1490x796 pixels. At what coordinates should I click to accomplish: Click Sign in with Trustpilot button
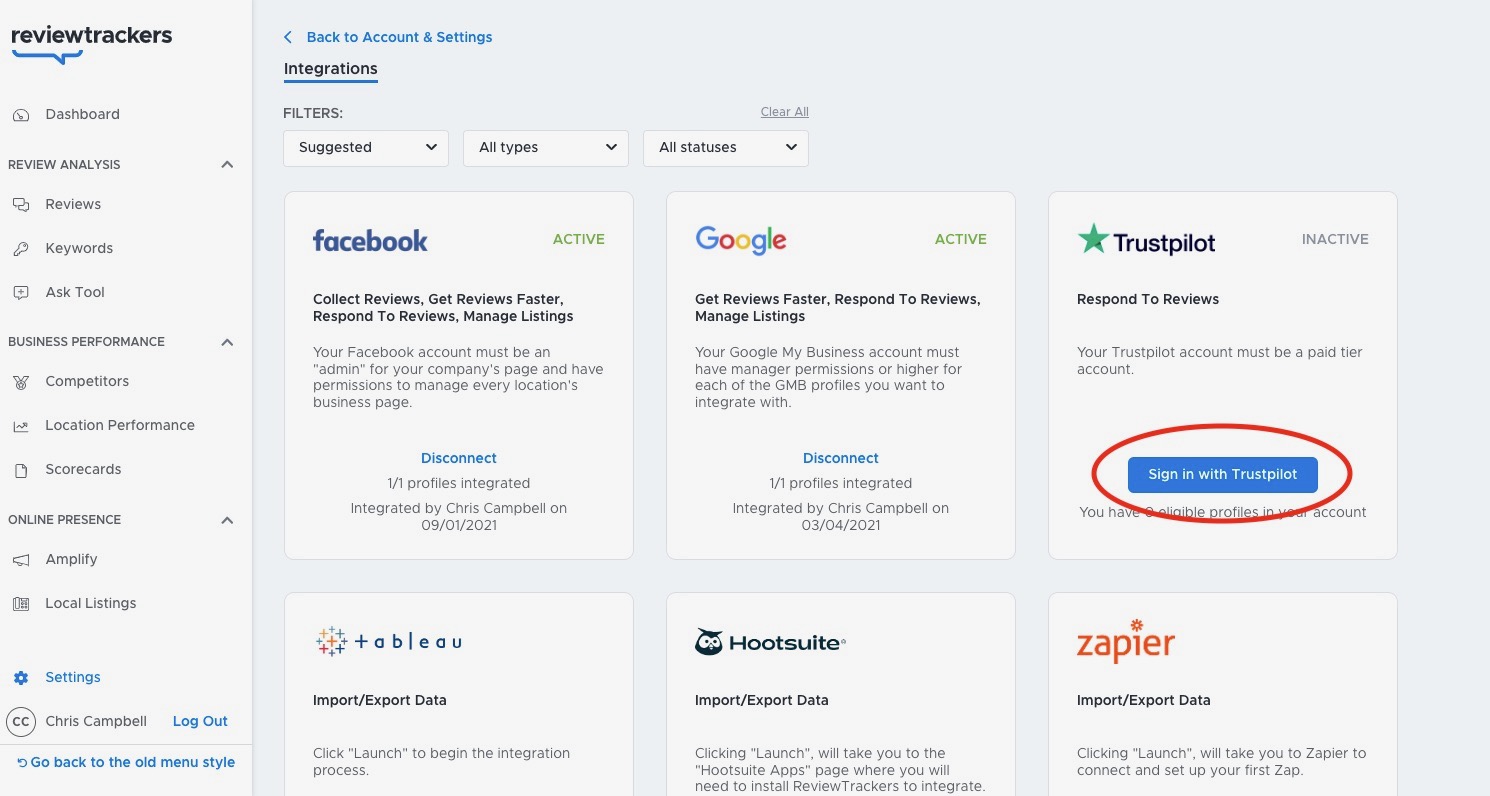[x=1223, y=475]
